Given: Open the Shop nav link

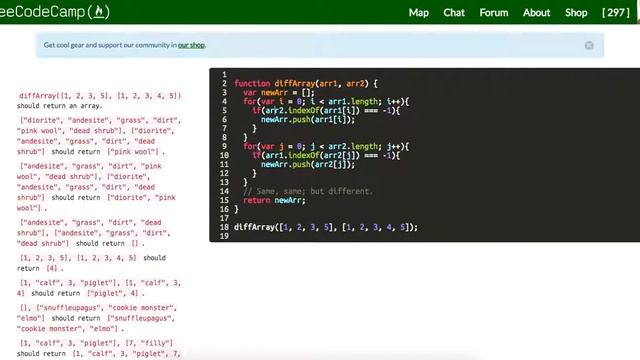Looking at the screenshot, I should (x=576, y=13).
